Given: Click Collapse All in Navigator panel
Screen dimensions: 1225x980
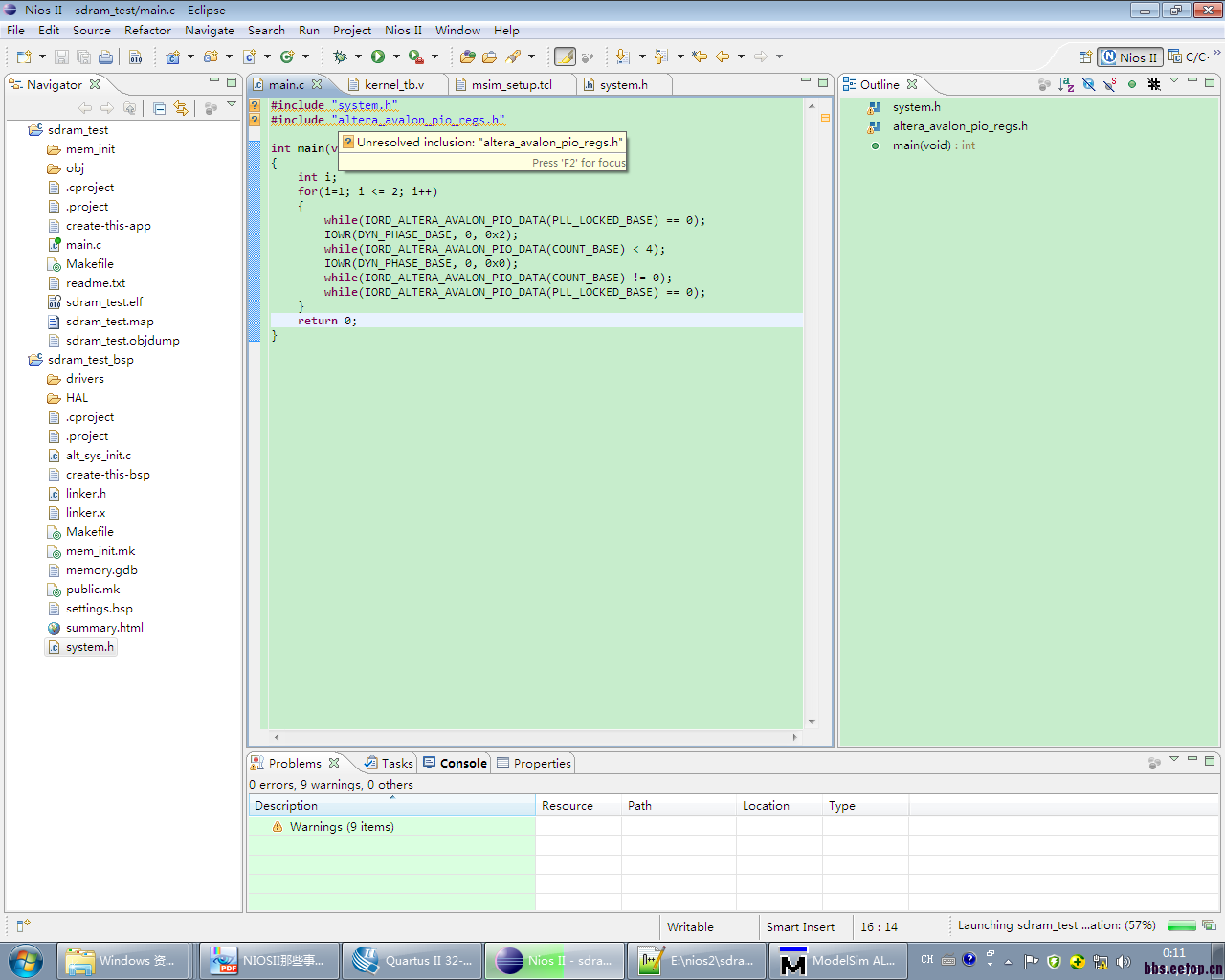Looking at the screenshot, I should (159, 109).
